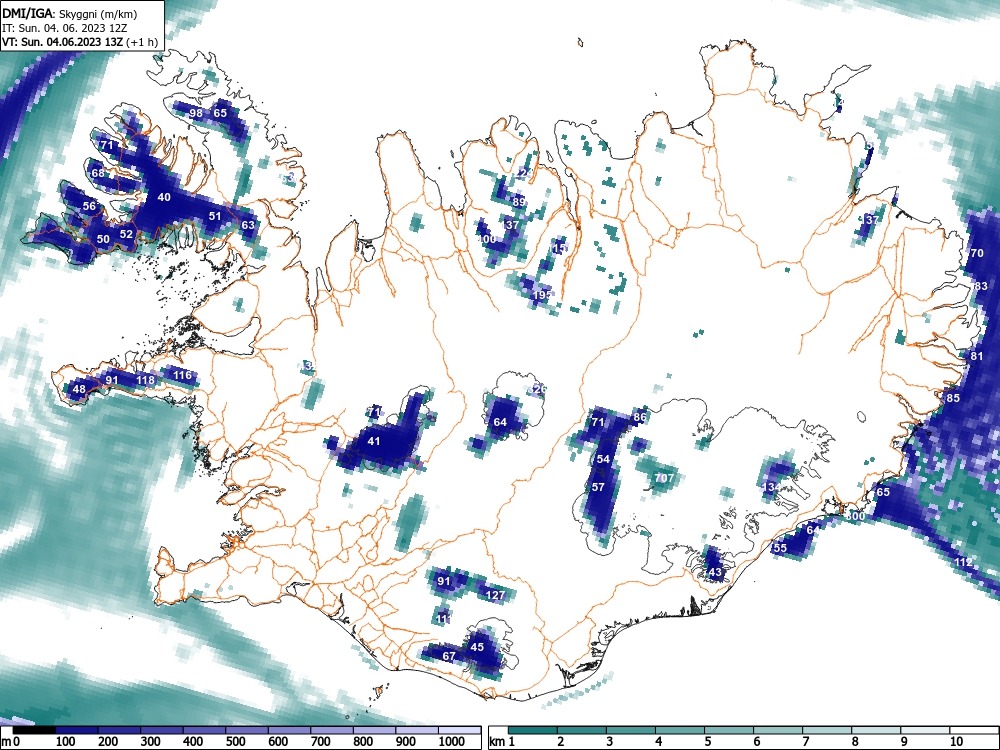Click the white swatch right of km 10

coord(974,730)
